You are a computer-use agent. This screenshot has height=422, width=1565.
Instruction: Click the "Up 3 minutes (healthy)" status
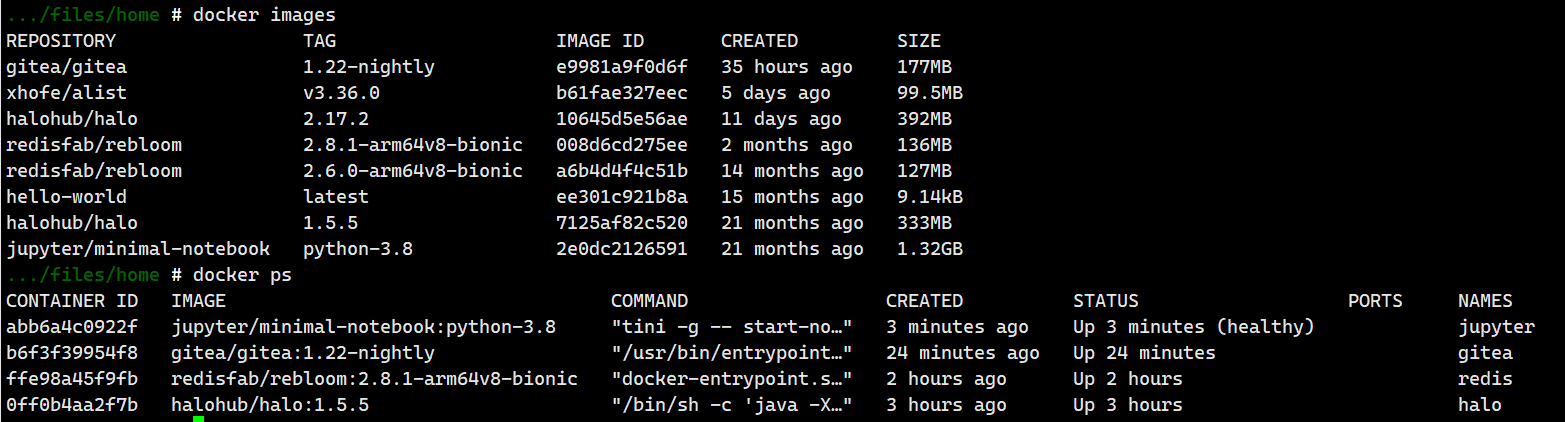pos(1193,327)
